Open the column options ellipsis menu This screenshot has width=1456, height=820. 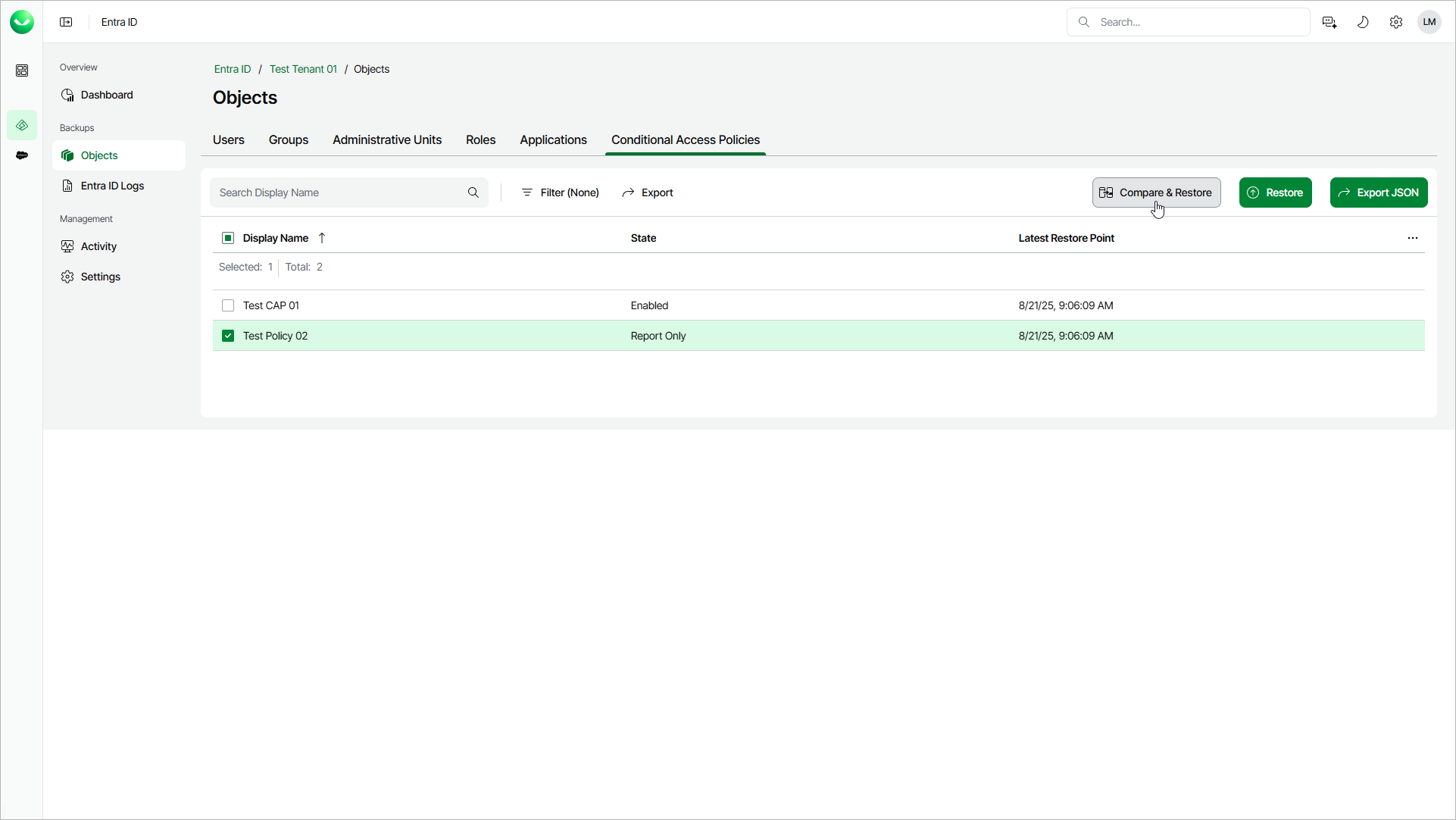click(x=1412, y=238)
